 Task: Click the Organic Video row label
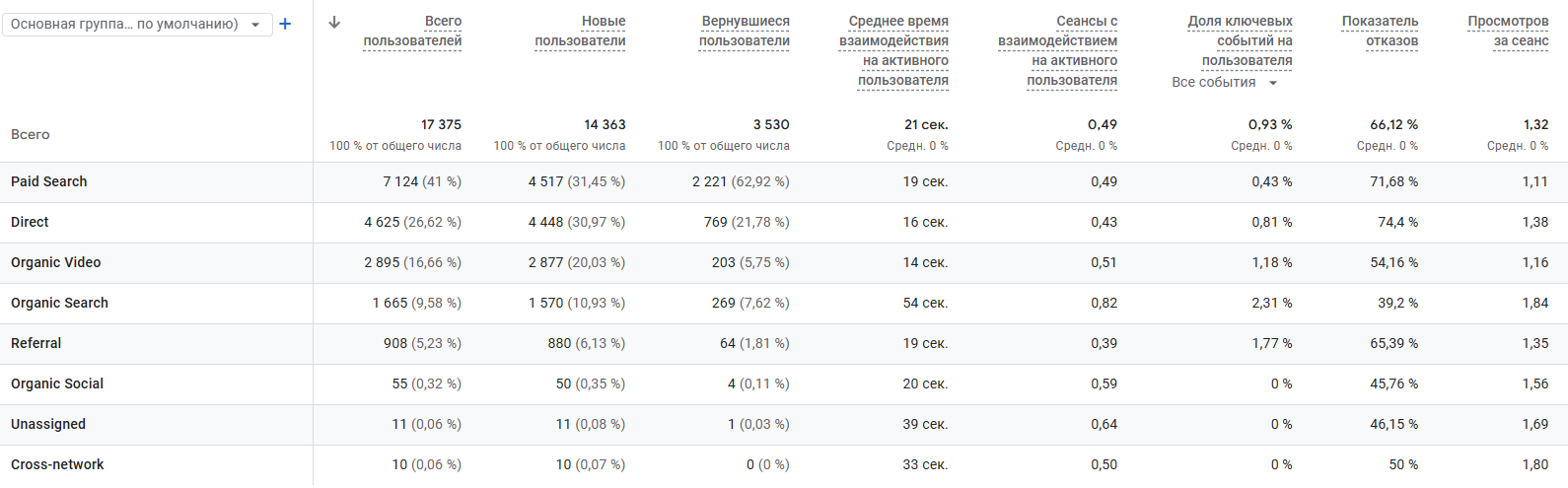[x=56, y=262]
